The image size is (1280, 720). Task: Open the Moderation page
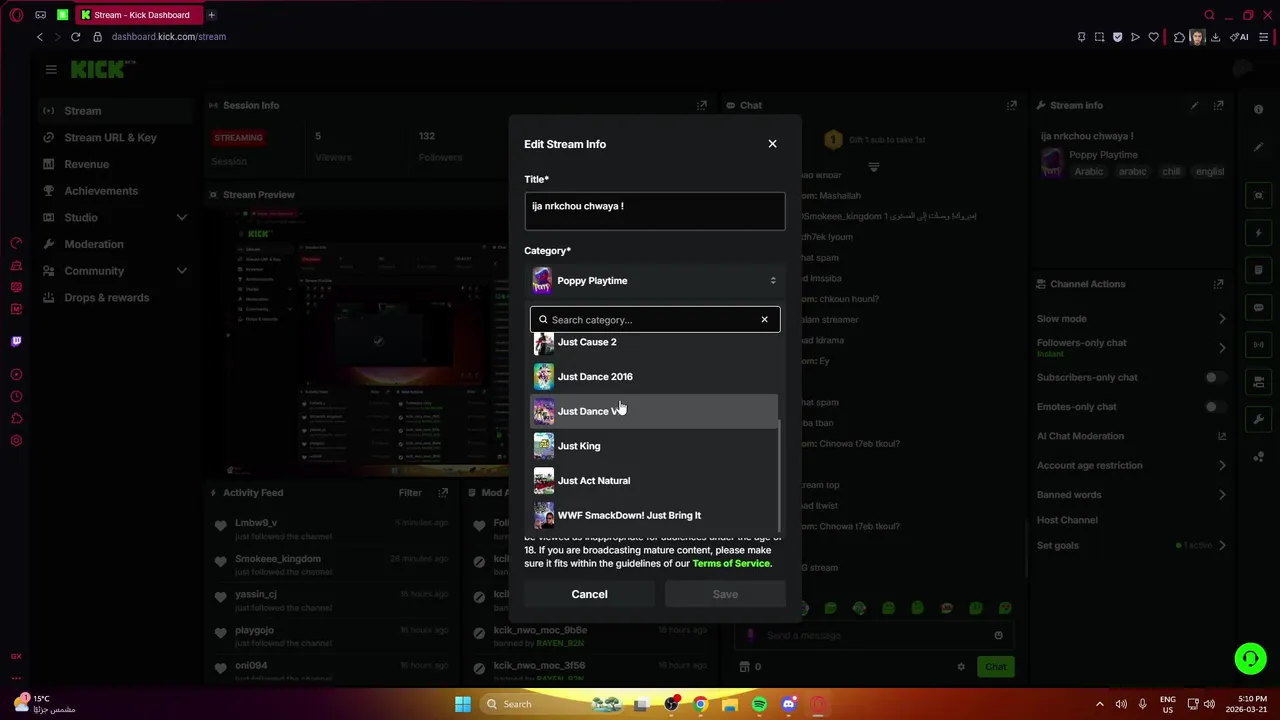coord(115,244)
